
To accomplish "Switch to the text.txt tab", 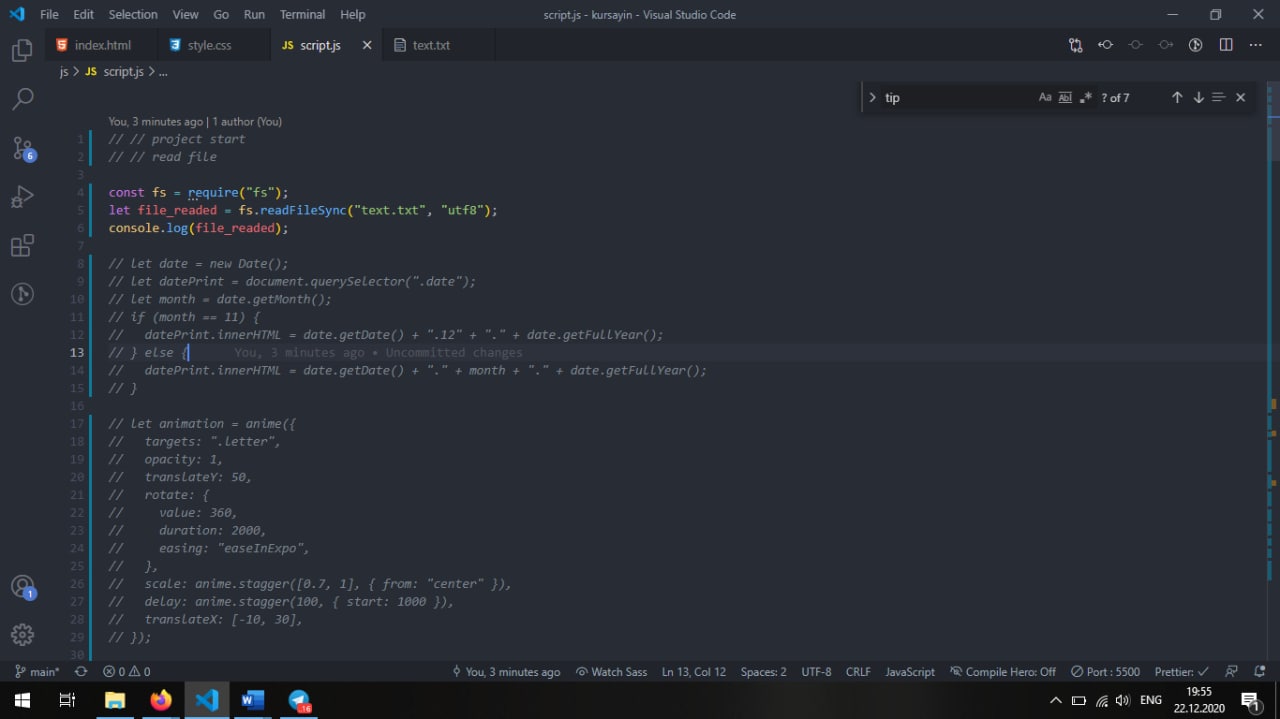I will click(x=440, y=45).
